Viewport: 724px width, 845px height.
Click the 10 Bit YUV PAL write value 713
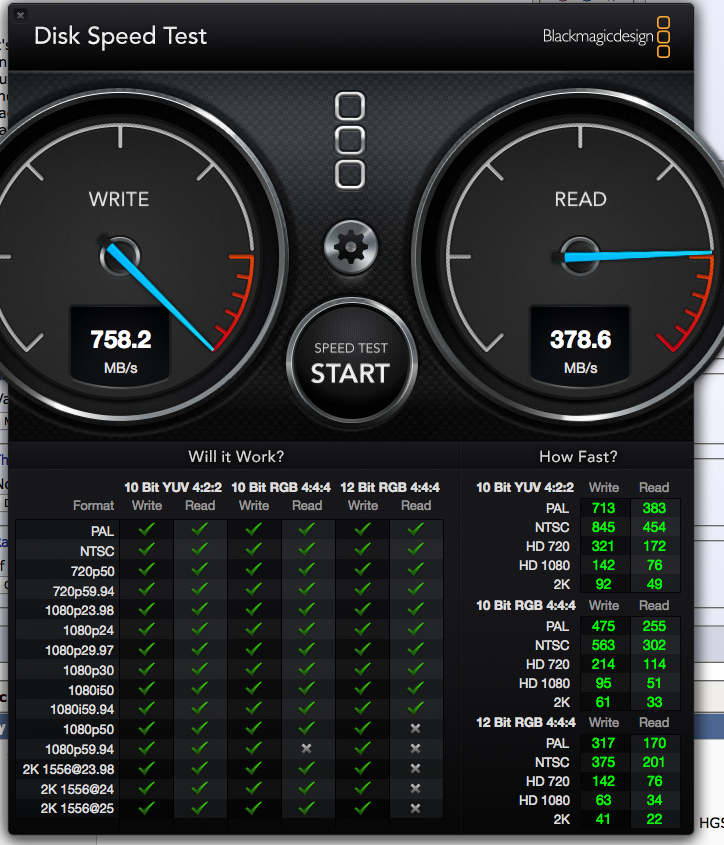point(603,508)
